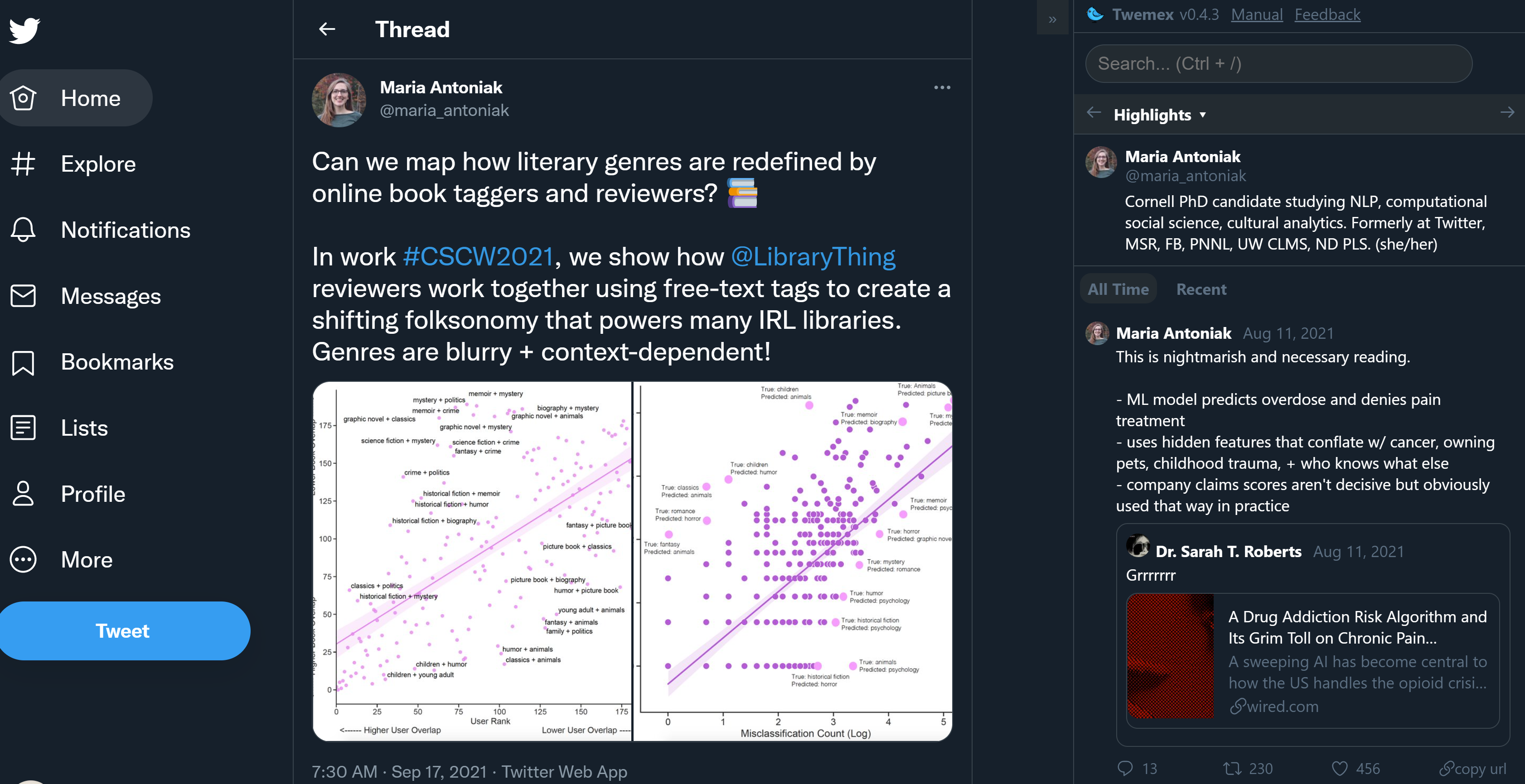Collapse the Twemex sidebar with double chevron

click(1052, 19)
